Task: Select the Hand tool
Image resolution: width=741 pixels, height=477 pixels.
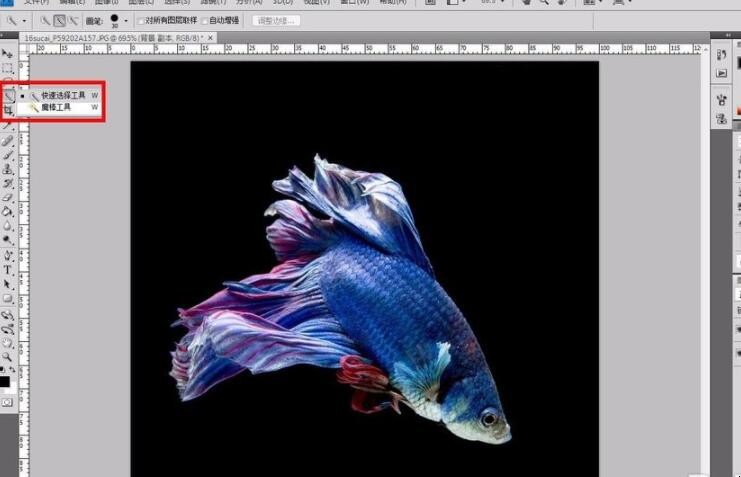Action: [8, 343]
